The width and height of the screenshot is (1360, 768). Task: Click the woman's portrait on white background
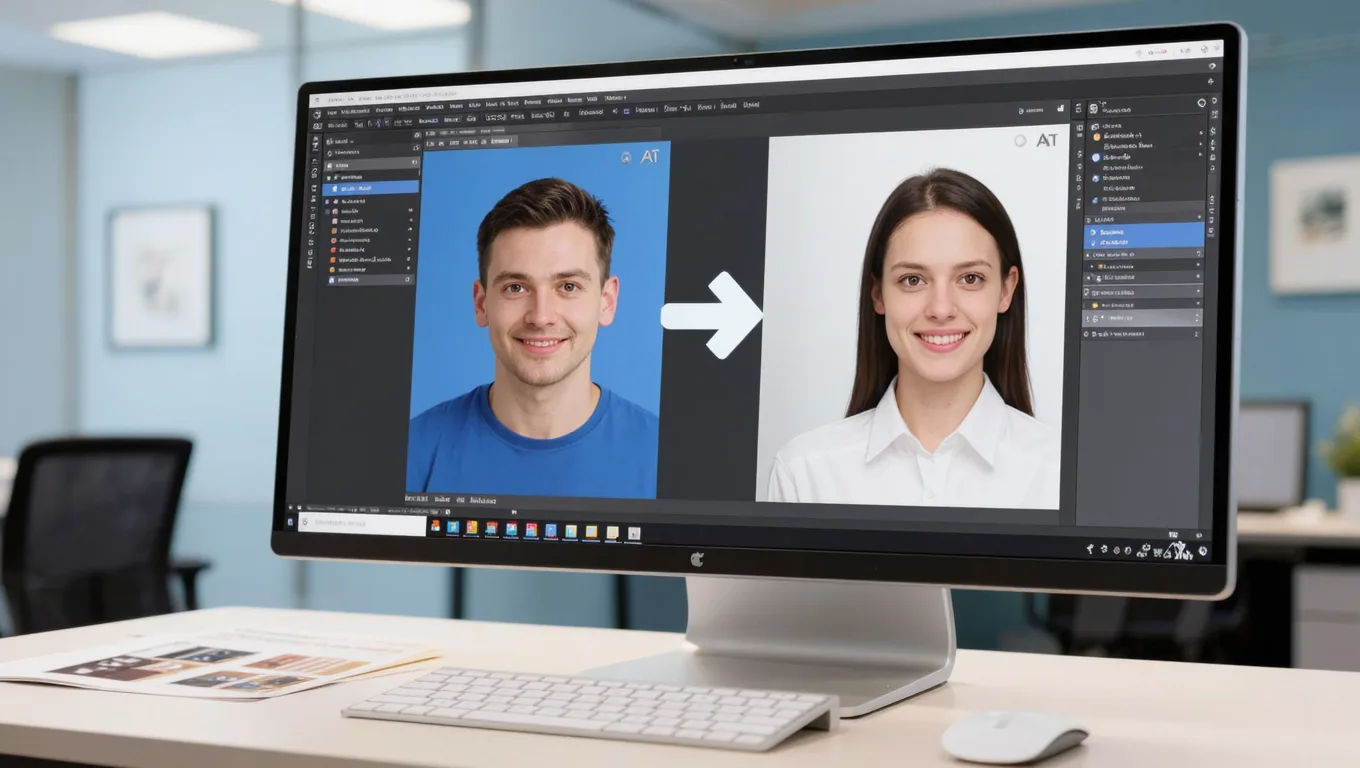pos(912,319)
